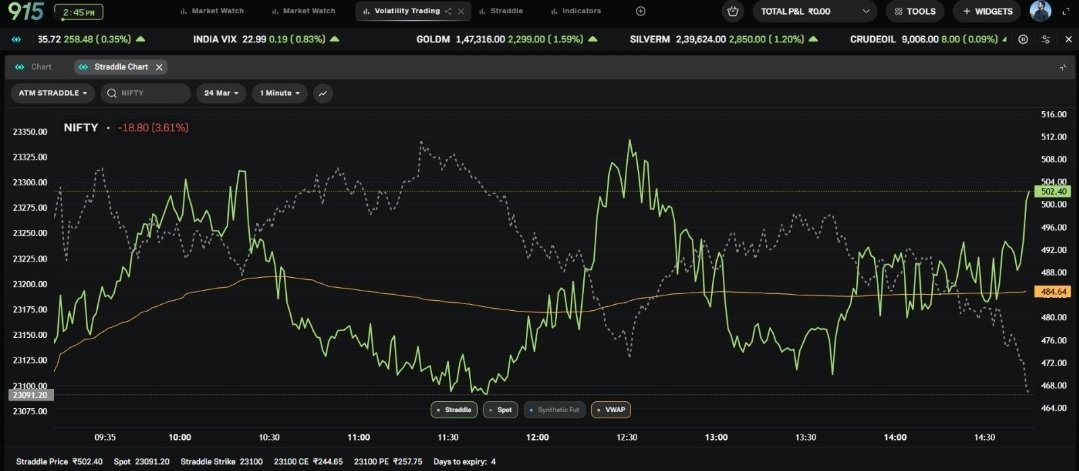Open the ATM STRADDLE dropdown
The width and height of the screenshot is (1079, 471).
tap(53, 93)
